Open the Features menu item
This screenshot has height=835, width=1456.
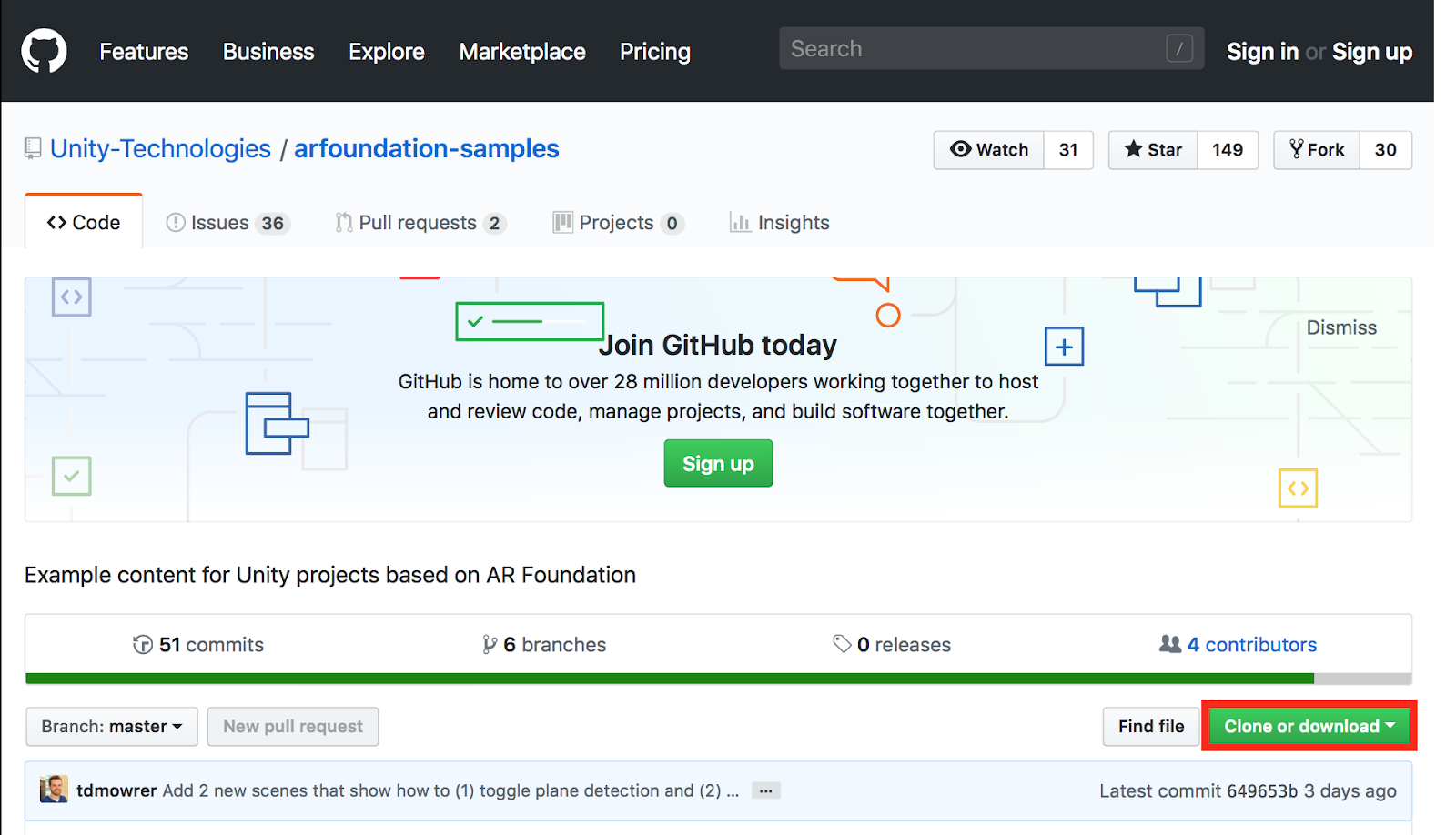pos(144,52)
